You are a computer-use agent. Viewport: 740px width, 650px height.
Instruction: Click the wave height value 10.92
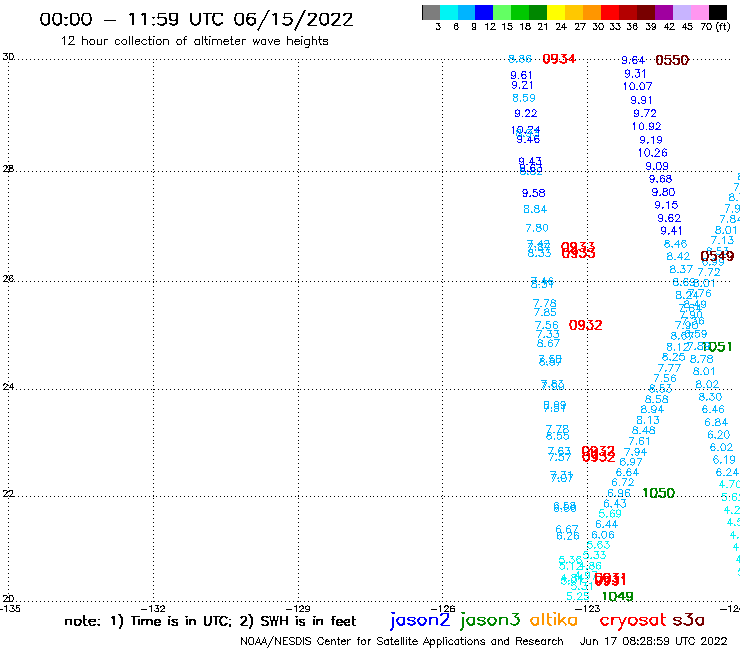click(x=646, y=127)
